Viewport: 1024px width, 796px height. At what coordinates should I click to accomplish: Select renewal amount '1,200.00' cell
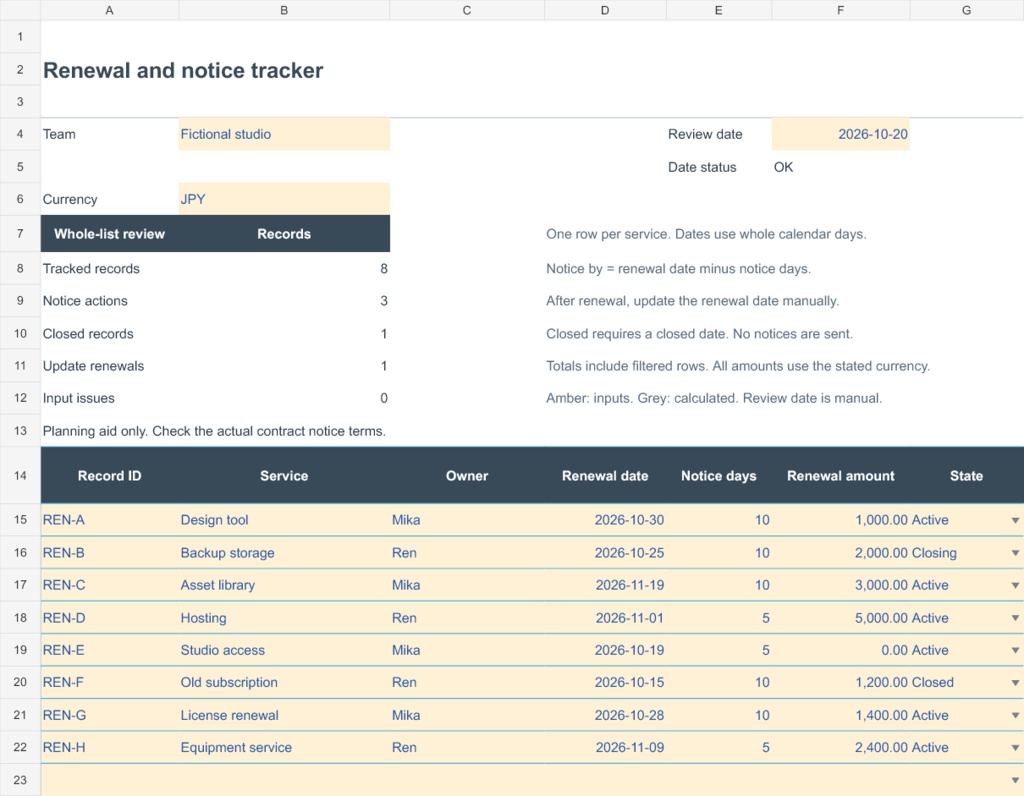point(840,682)
